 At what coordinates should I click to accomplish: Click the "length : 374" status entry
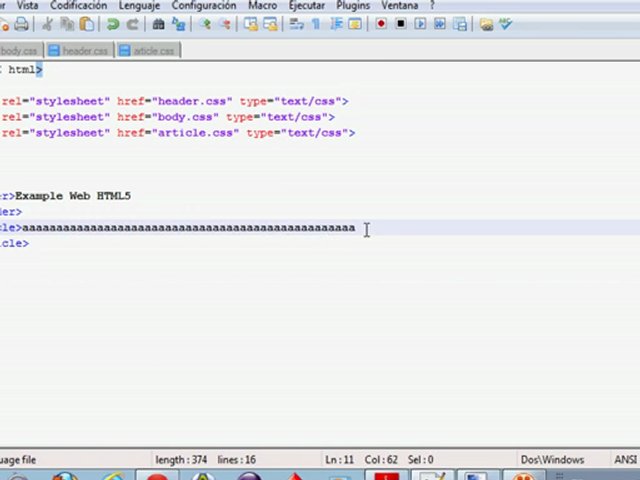click(x=181, y=460)
